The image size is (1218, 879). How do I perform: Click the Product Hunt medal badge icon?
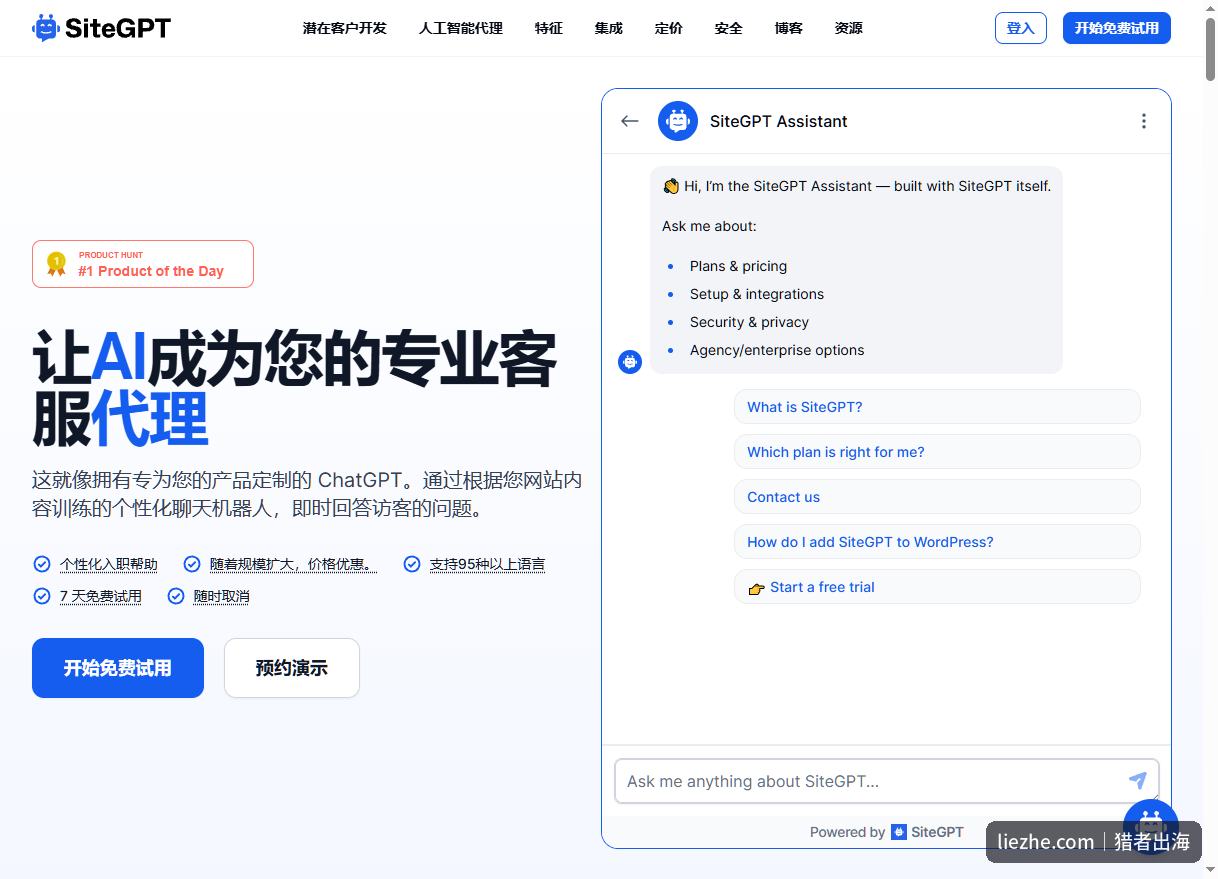(x=57, y=264)
